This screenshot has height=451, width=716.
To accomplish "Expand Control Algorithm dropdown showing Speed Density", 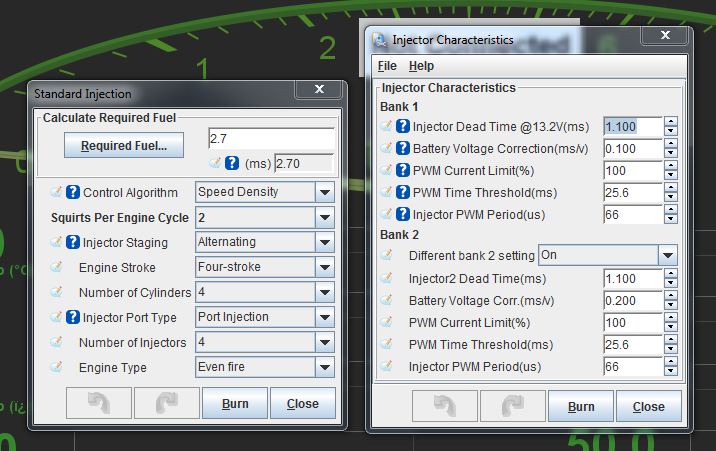I will (x=325, y=192).
